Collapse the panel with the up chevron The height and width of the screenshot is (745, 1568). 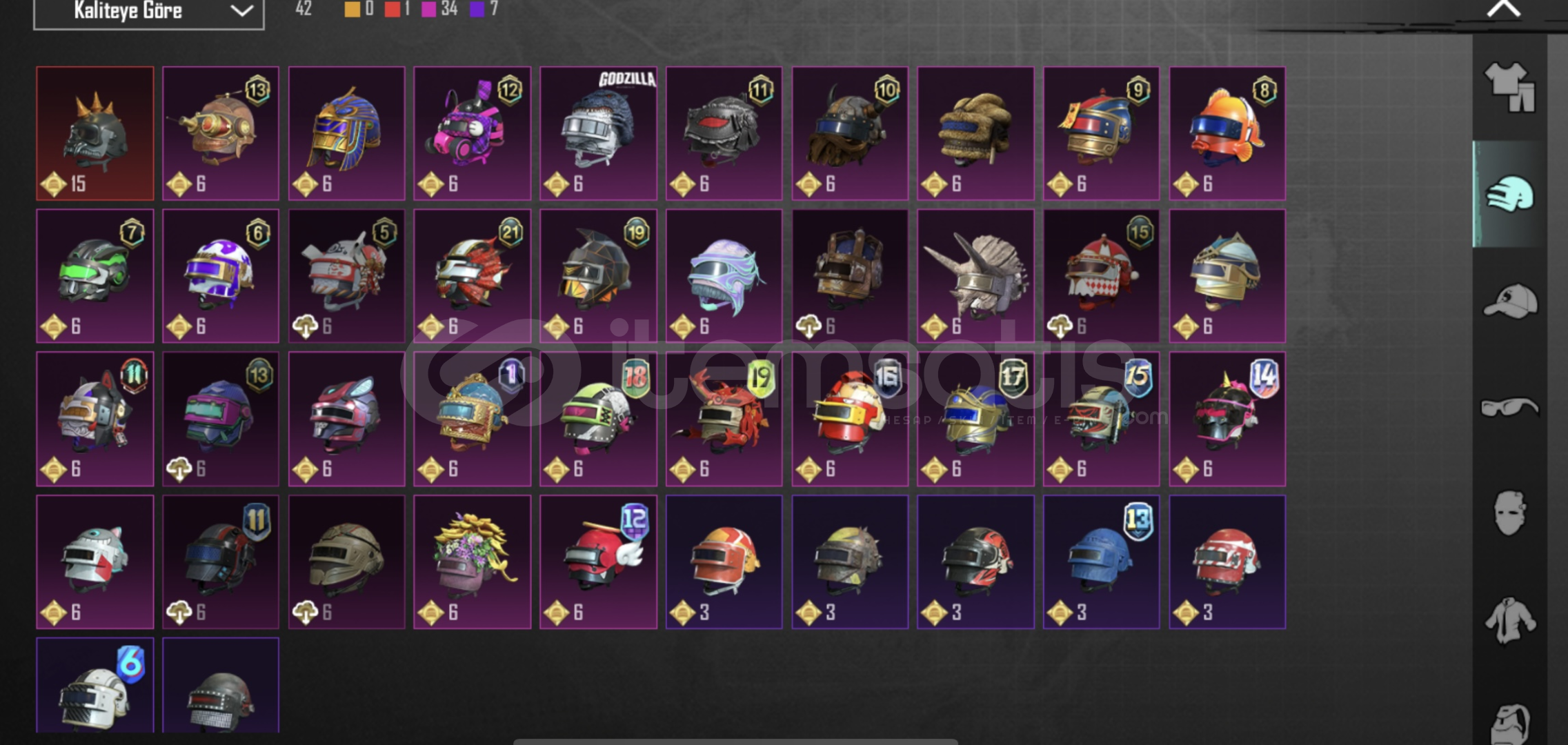(x=1504, y=9)
